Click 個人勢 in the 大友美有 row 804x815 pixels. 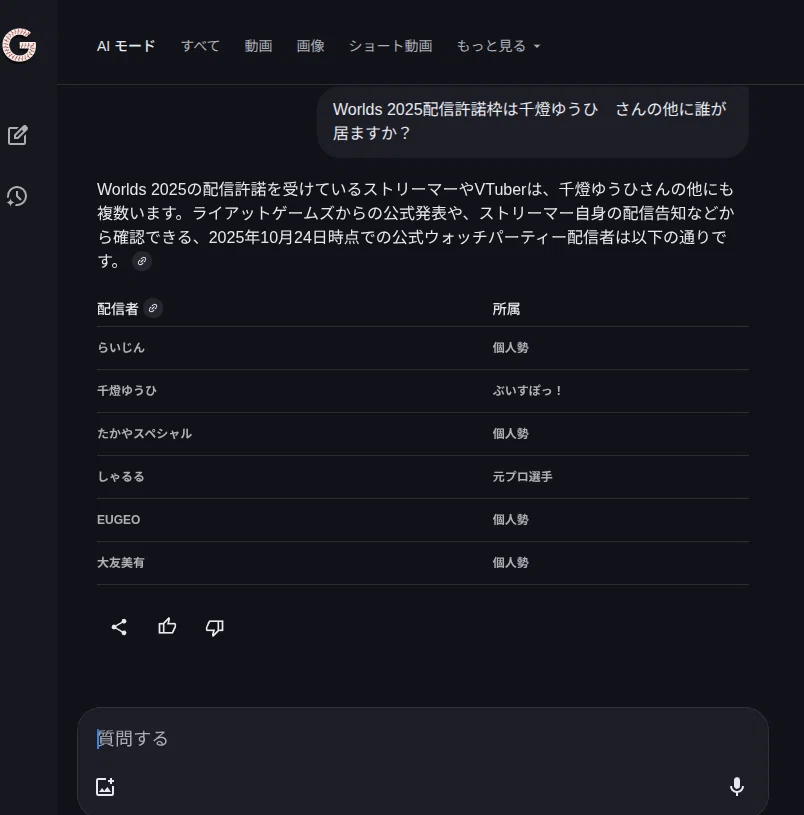pos(510,562)
